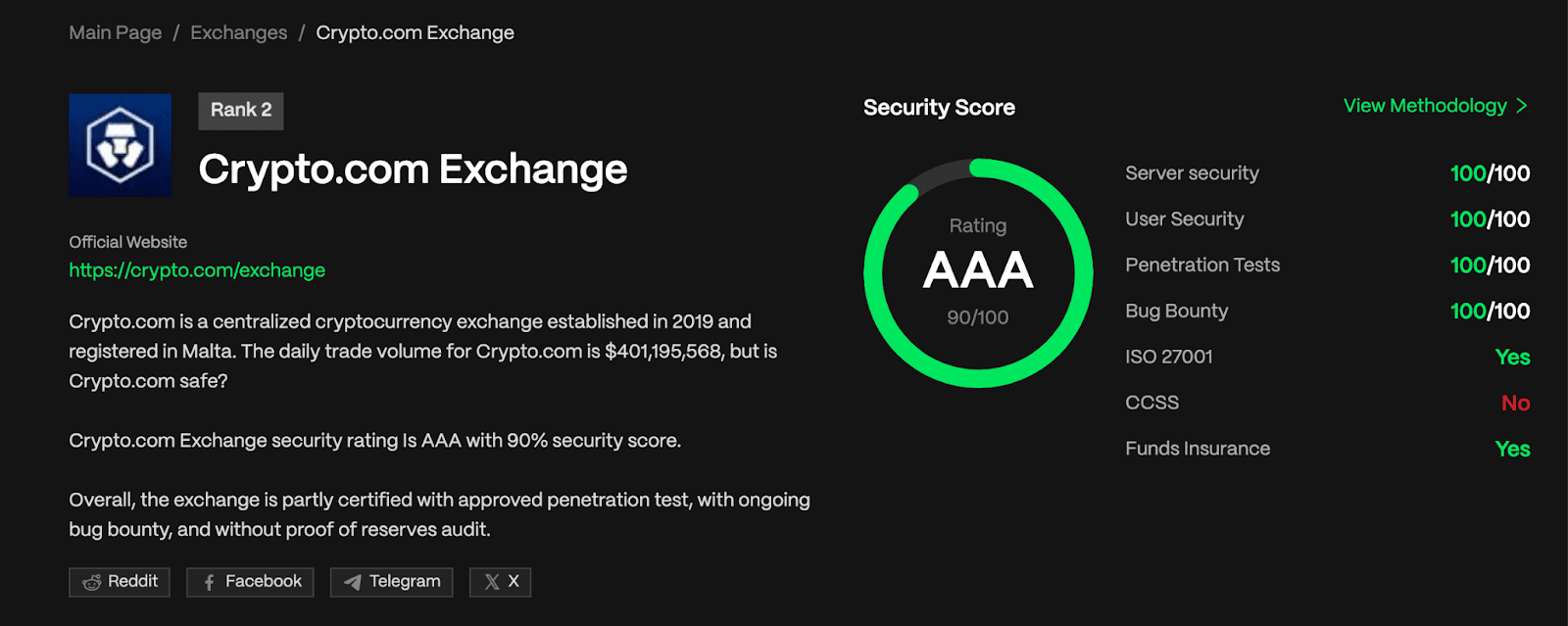Click User Security 100/100 score
This screenshot has height=626, width=1568.
pyautogui.click(x=1490, y=219)
